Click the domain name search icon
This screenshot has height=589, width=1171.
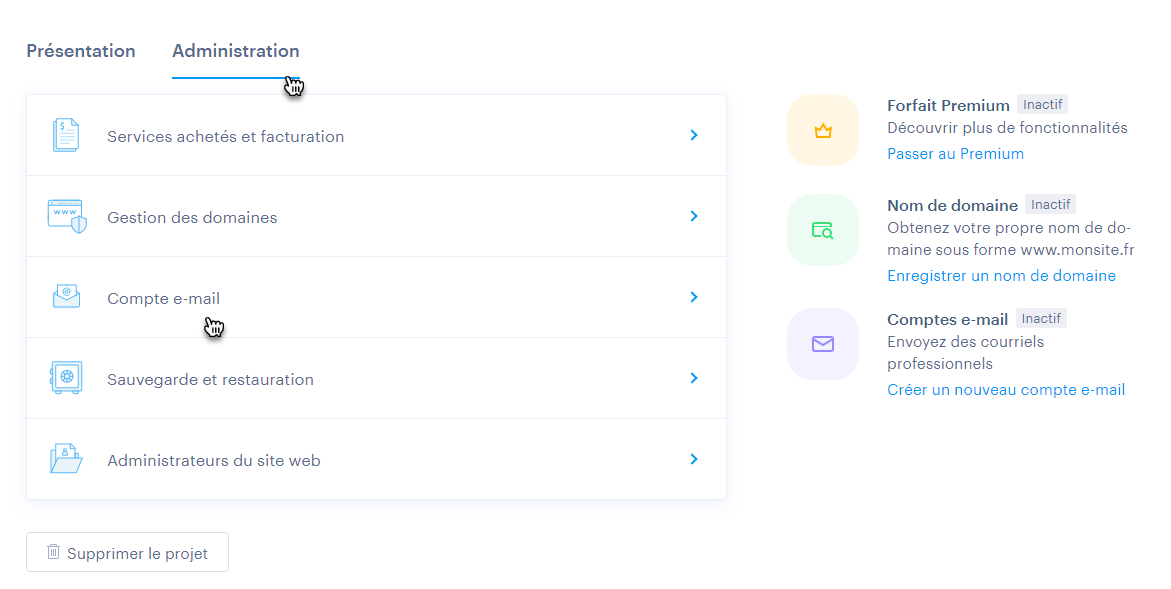[823, 231]
